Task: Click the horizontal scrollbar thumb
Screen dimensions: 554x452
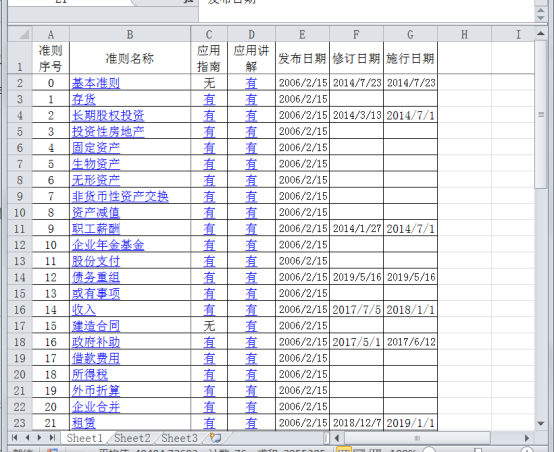Action: point(417,438)
